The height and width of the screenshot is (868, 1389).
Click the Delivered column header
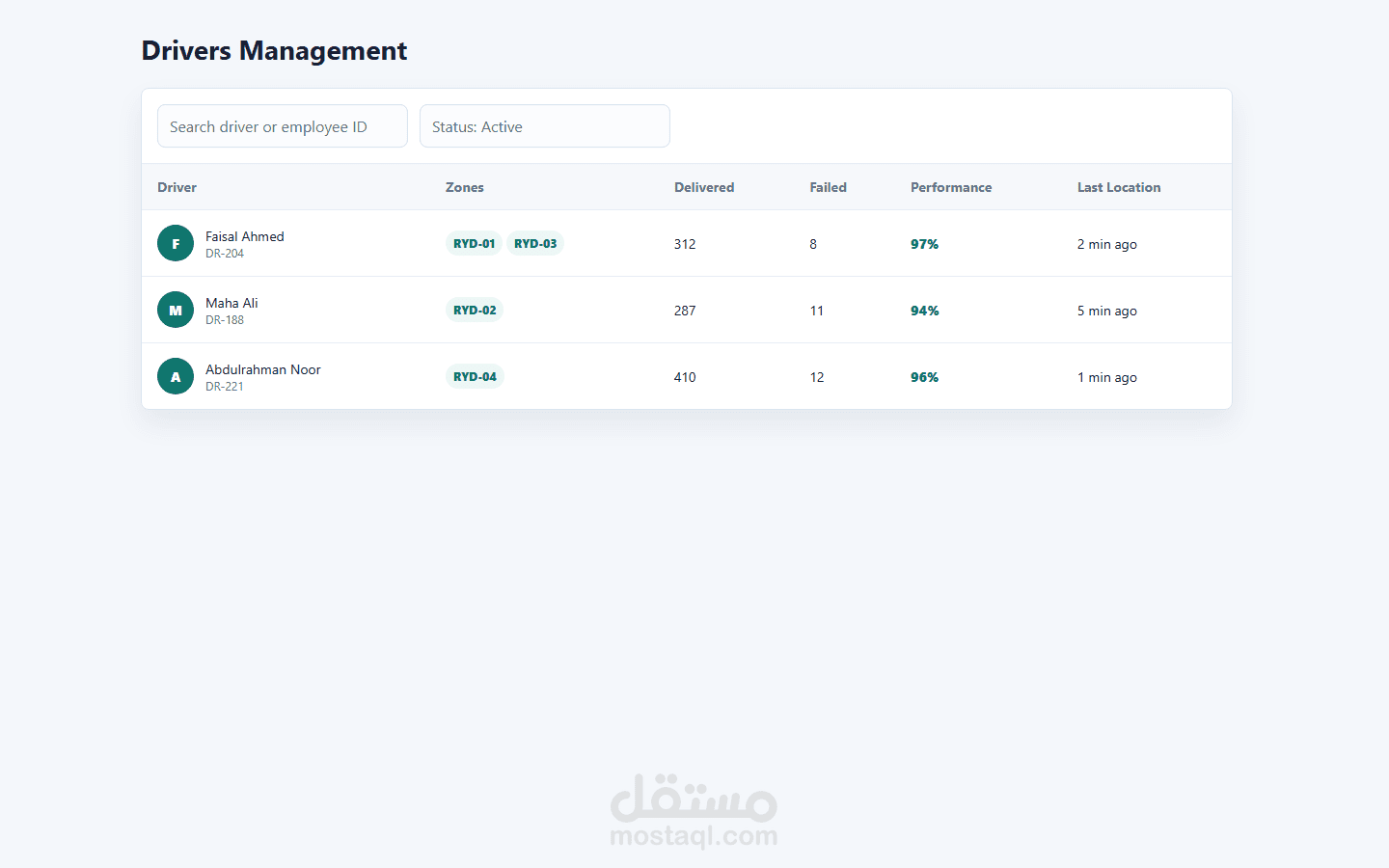coord(704,187)
